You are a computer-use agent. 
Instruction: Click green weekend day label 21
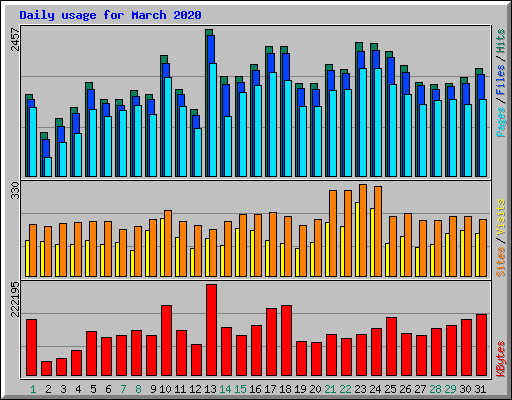pos(330,389)
